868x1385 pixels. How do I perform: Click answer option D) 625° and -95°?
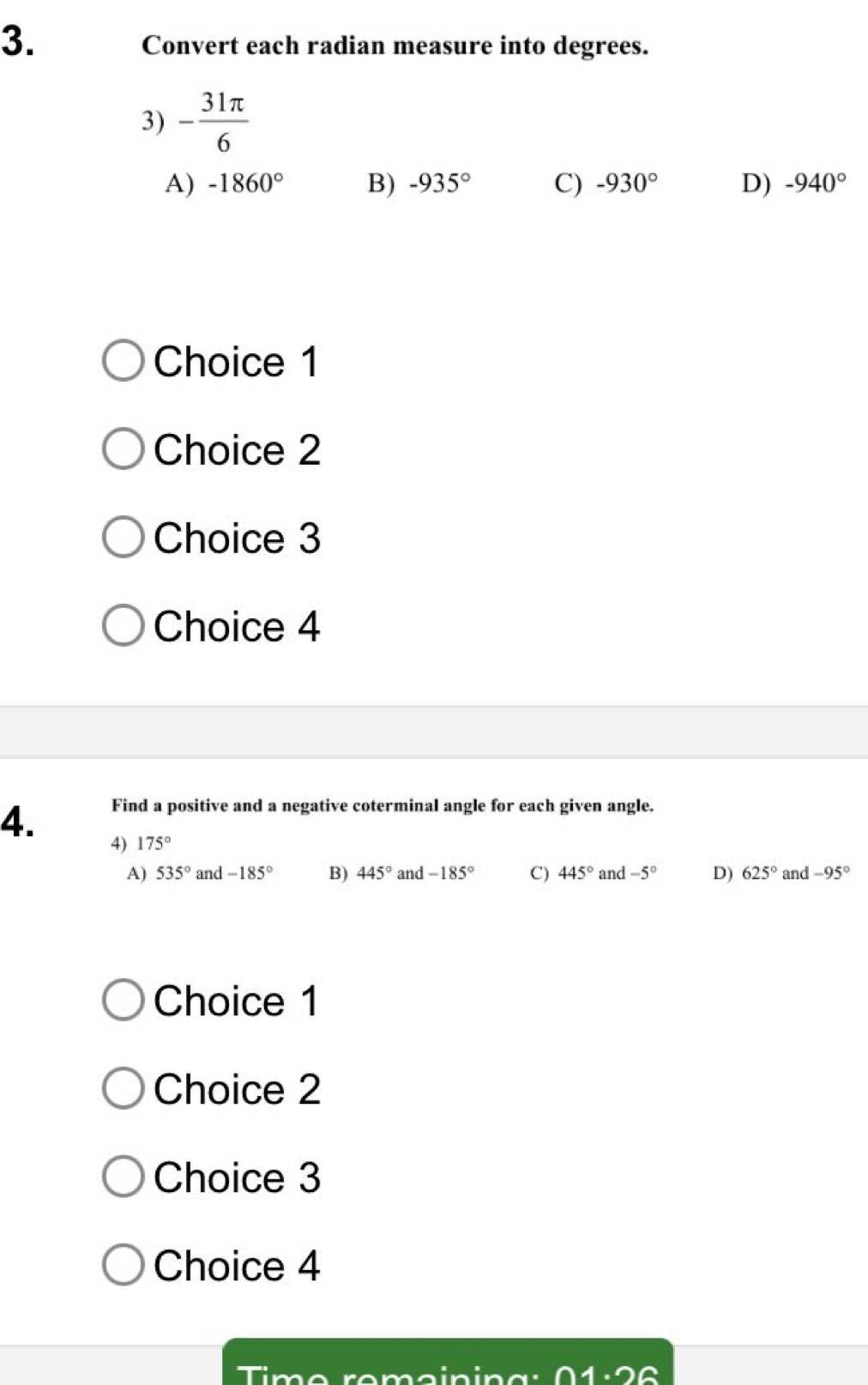point(781,874)
